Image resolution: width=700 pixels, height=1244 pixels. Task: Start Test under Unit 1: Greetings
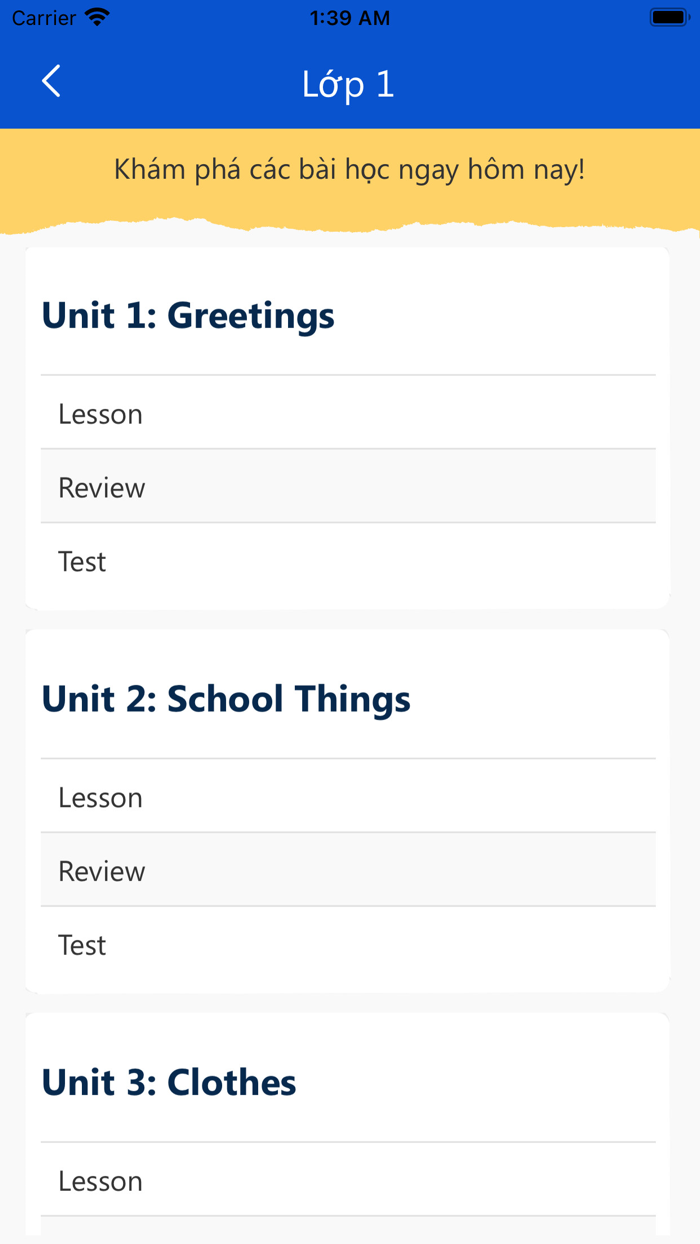[x=348, y=561]
